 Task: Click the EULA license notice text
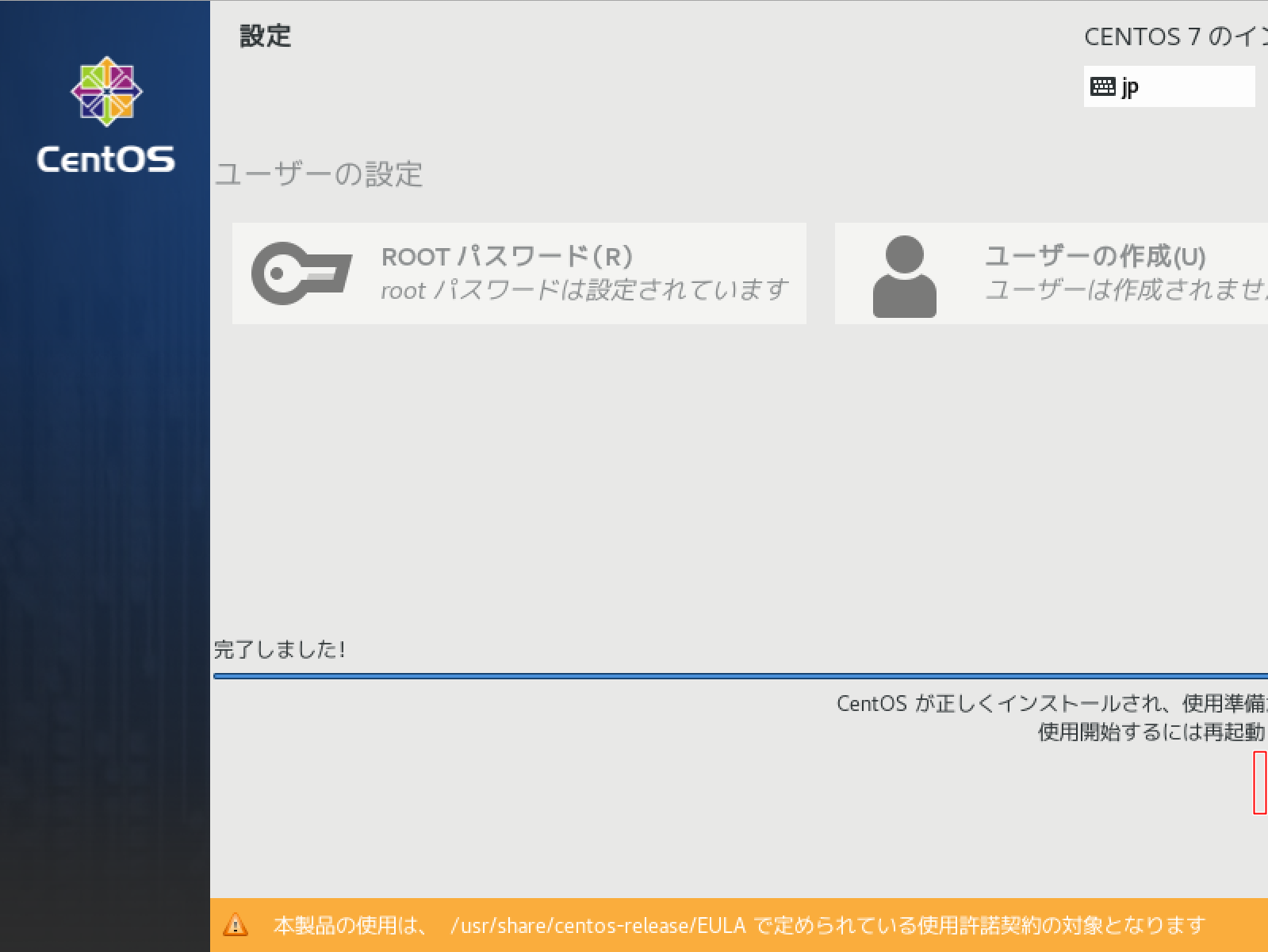tap(739, 925)
